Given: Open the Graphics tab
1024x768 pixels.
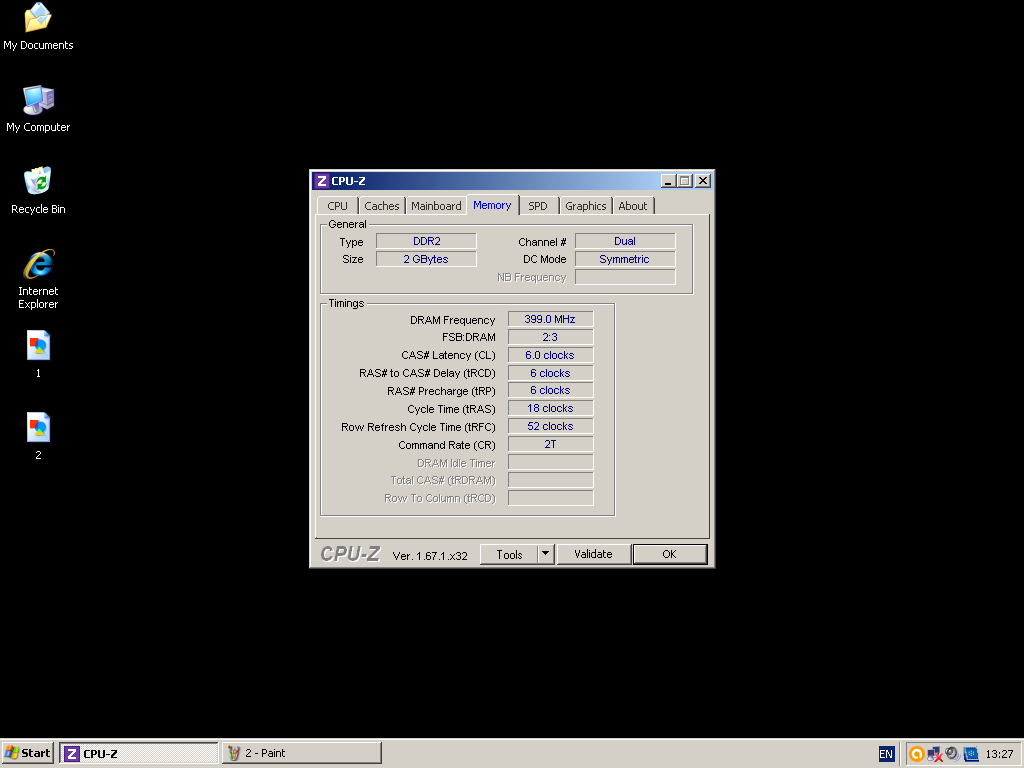Looking at the screenshot, I should tap(585, 206).
